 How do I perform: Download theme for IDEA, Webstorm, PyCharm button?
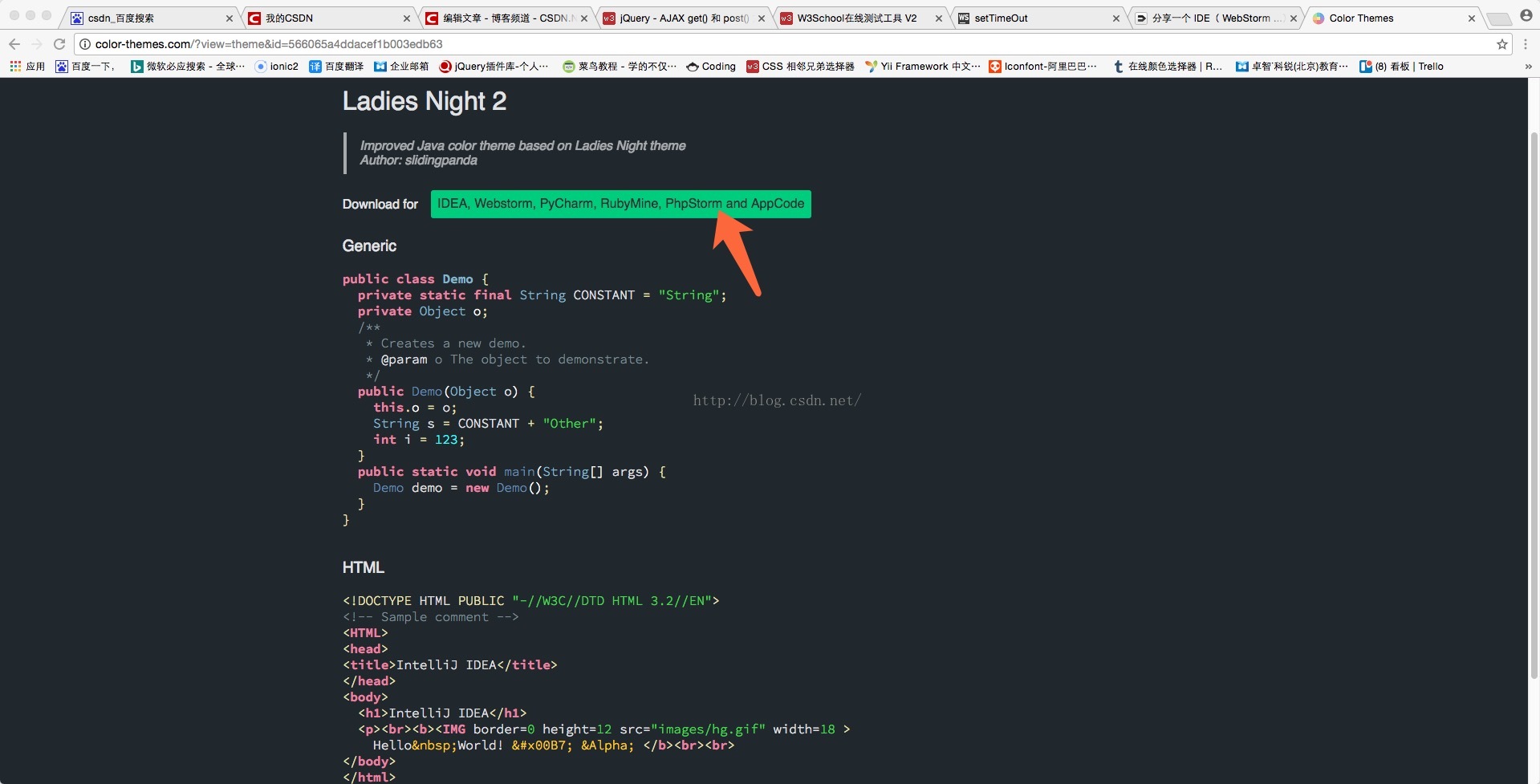click(x=620, y=204)
